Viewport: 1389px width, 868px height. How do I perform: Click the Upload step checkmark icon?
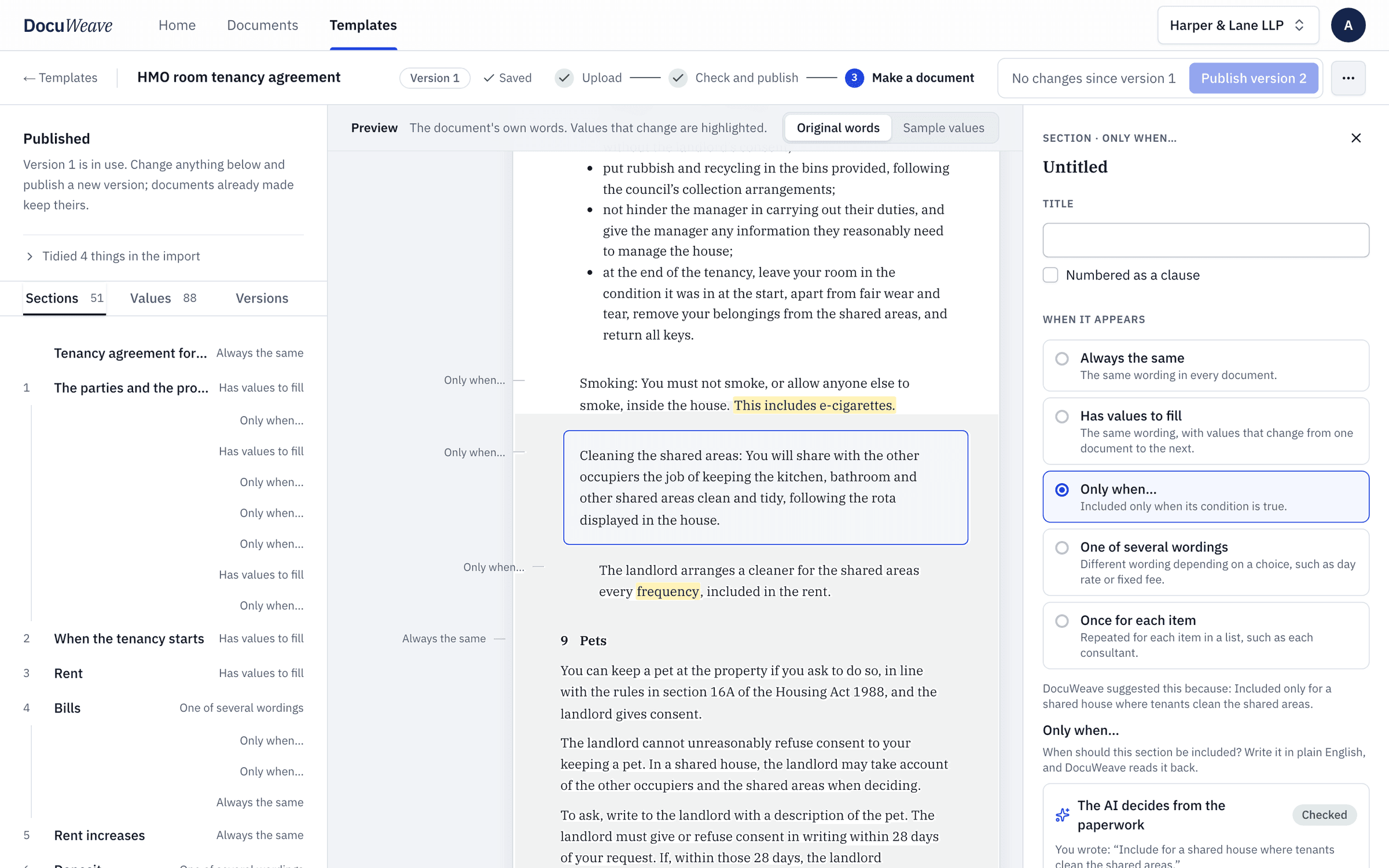[x=564, y=78]
